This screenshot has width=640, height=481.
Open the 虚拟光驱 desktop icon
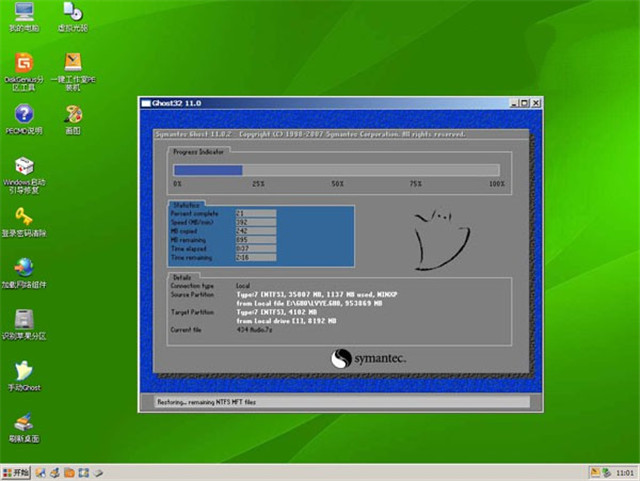click(x=72, y=14)
